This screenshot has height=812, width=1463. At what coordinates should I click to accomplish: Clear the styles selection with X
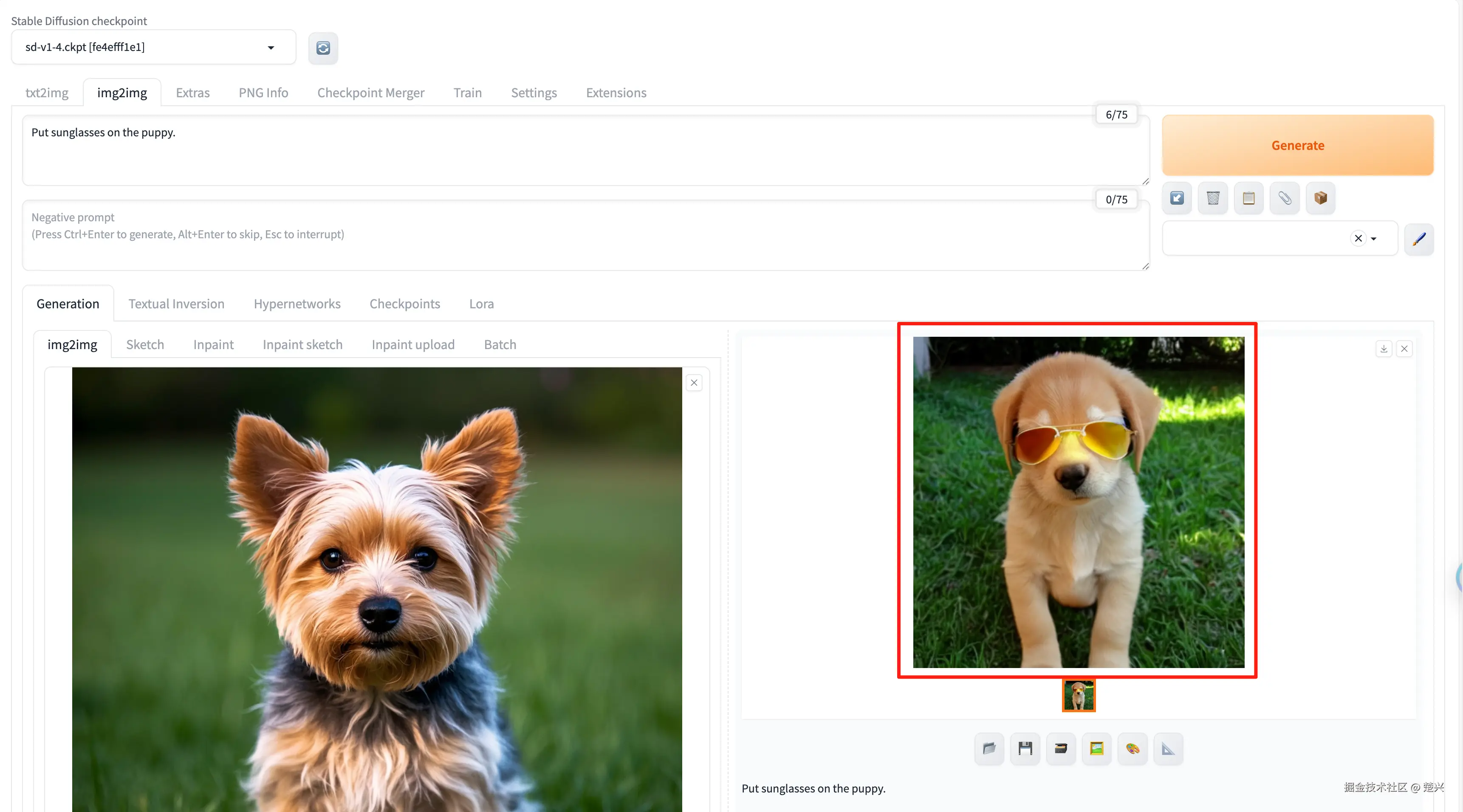coord(1358,239)
